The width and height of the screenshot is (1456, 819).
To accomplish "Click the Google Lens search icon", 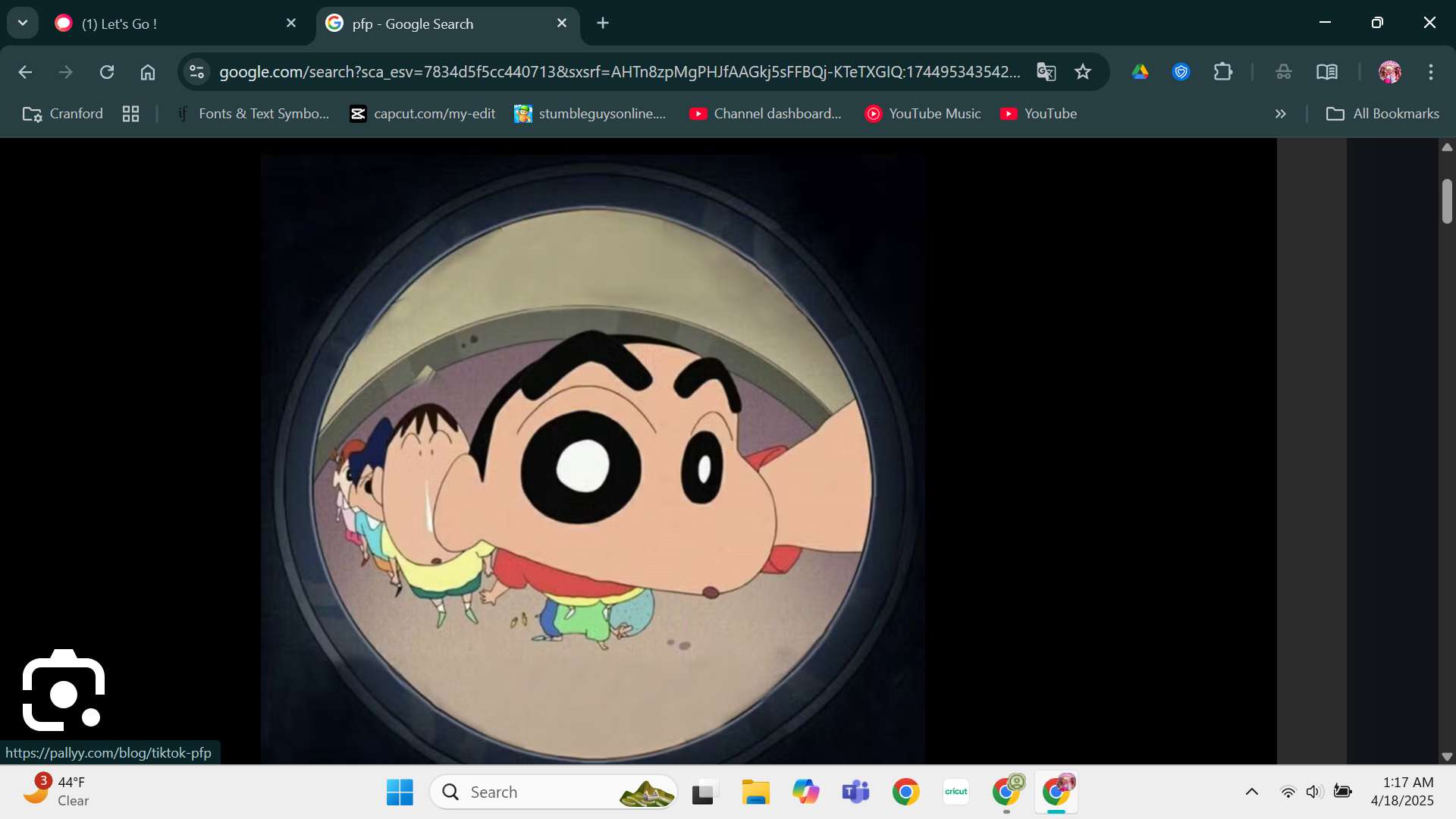I will (x=64, y=691).
